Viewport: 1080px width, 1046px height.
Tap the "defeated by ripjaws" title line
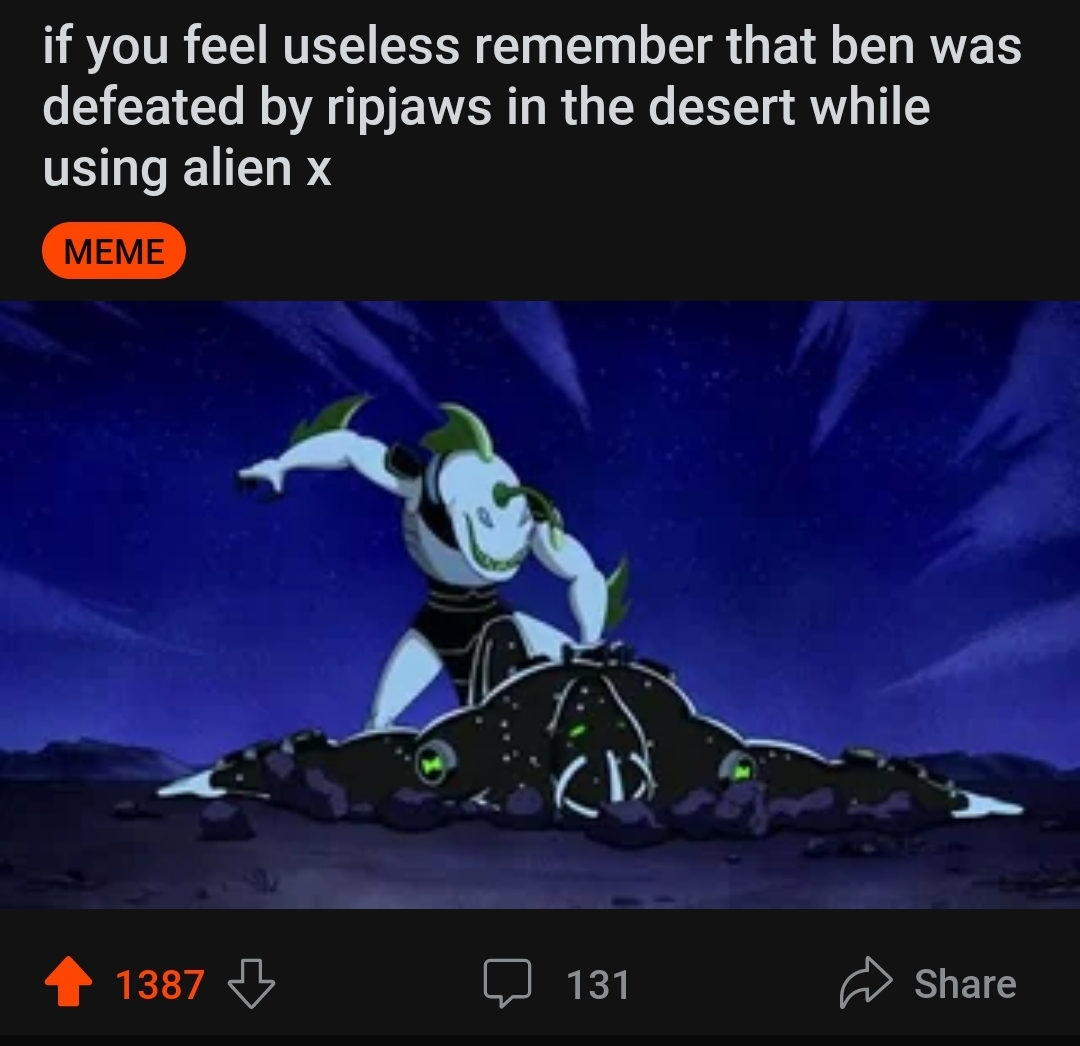pos(267,108)
